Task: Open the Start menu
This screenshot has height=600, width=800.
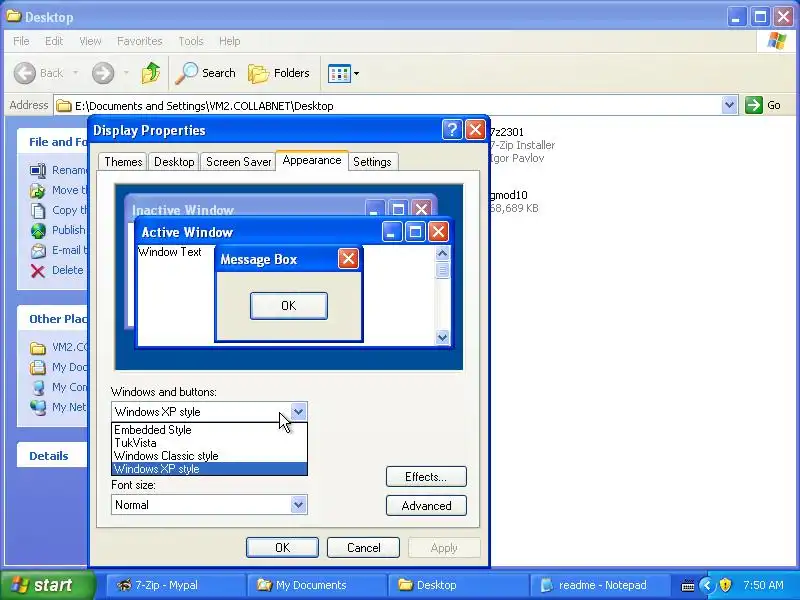Action: 47,585
